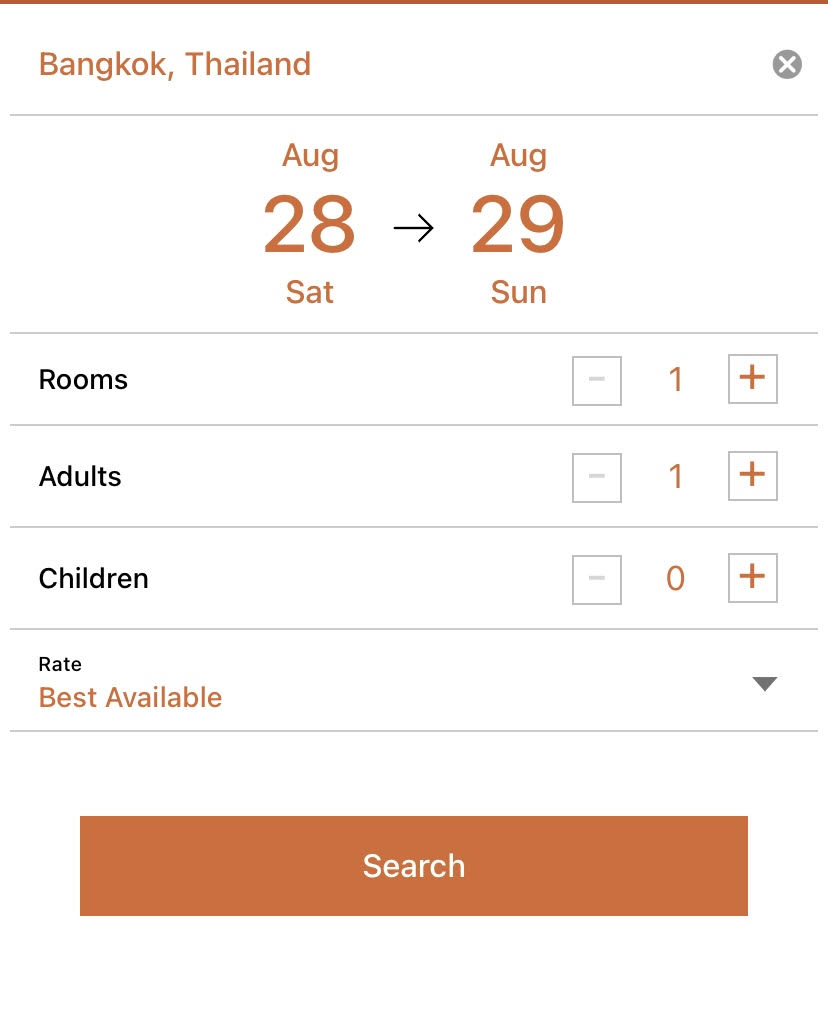Select the Children count value

point(675,579)
